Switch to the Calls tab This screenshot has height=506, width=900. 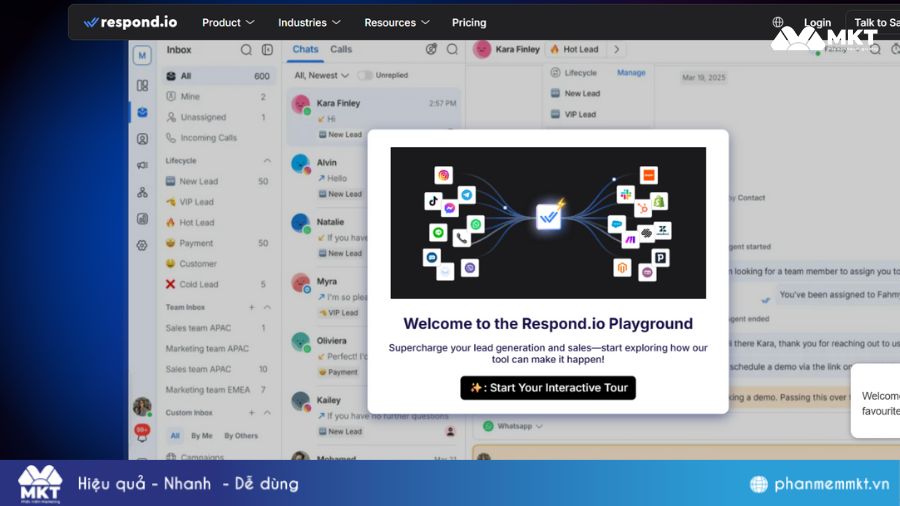click(341, 49)
